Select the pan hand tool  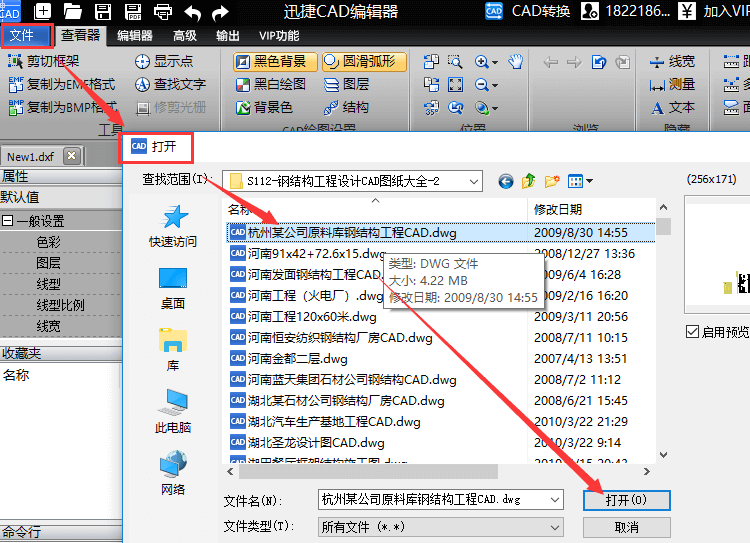coord(516,61)
